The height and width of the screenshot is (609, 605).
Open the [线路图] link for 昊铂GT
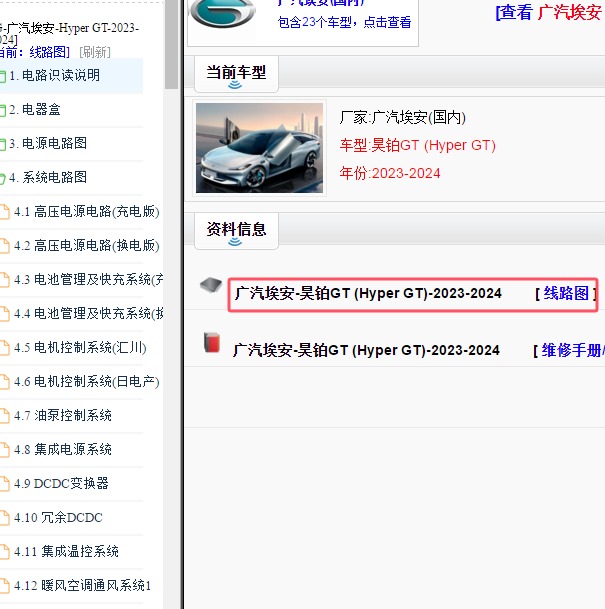click(566, 294)
